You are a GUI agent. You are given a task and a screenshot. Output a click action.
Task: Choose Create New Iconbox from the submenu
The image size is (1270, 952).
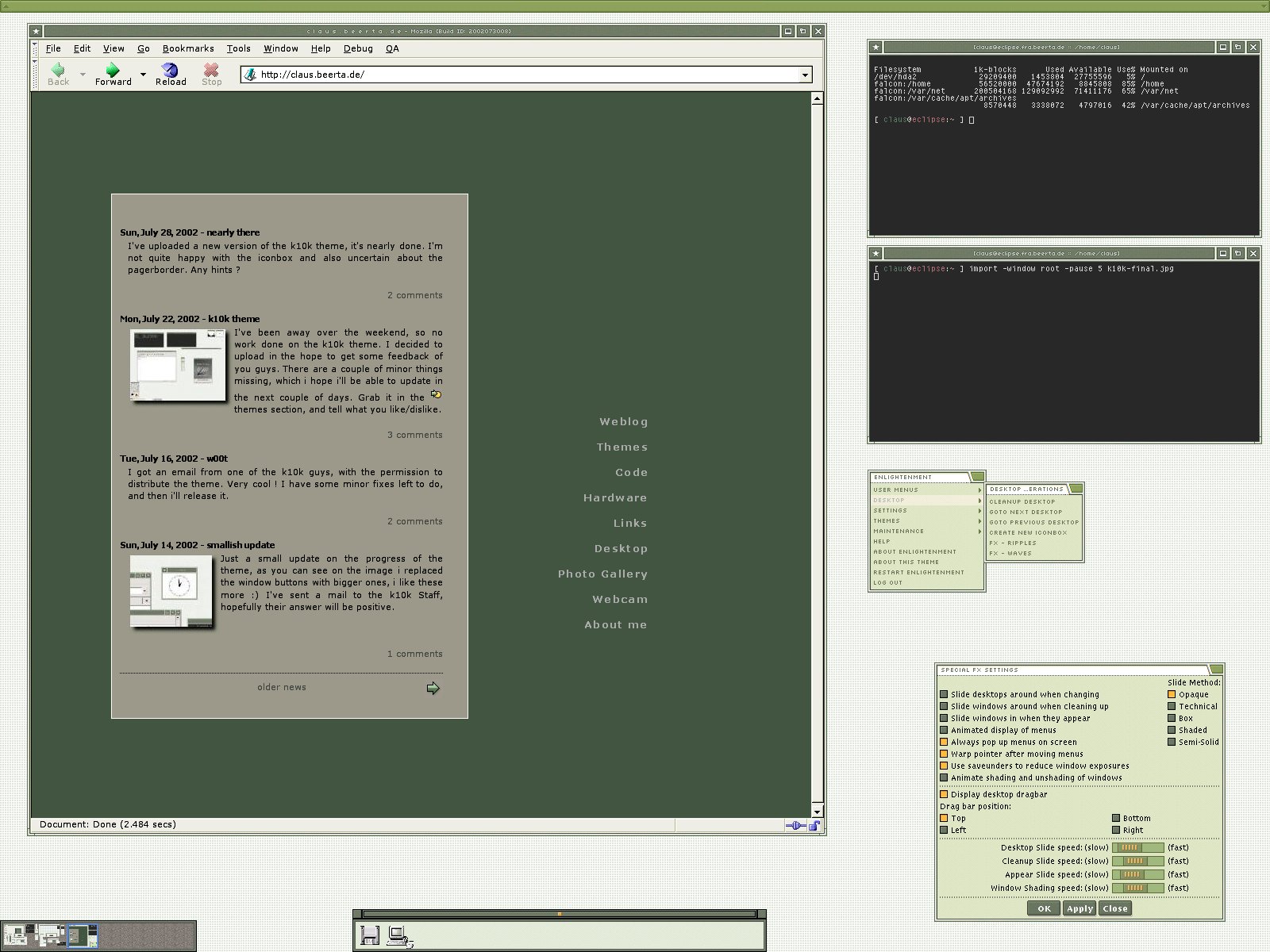tap(1034, 533)
